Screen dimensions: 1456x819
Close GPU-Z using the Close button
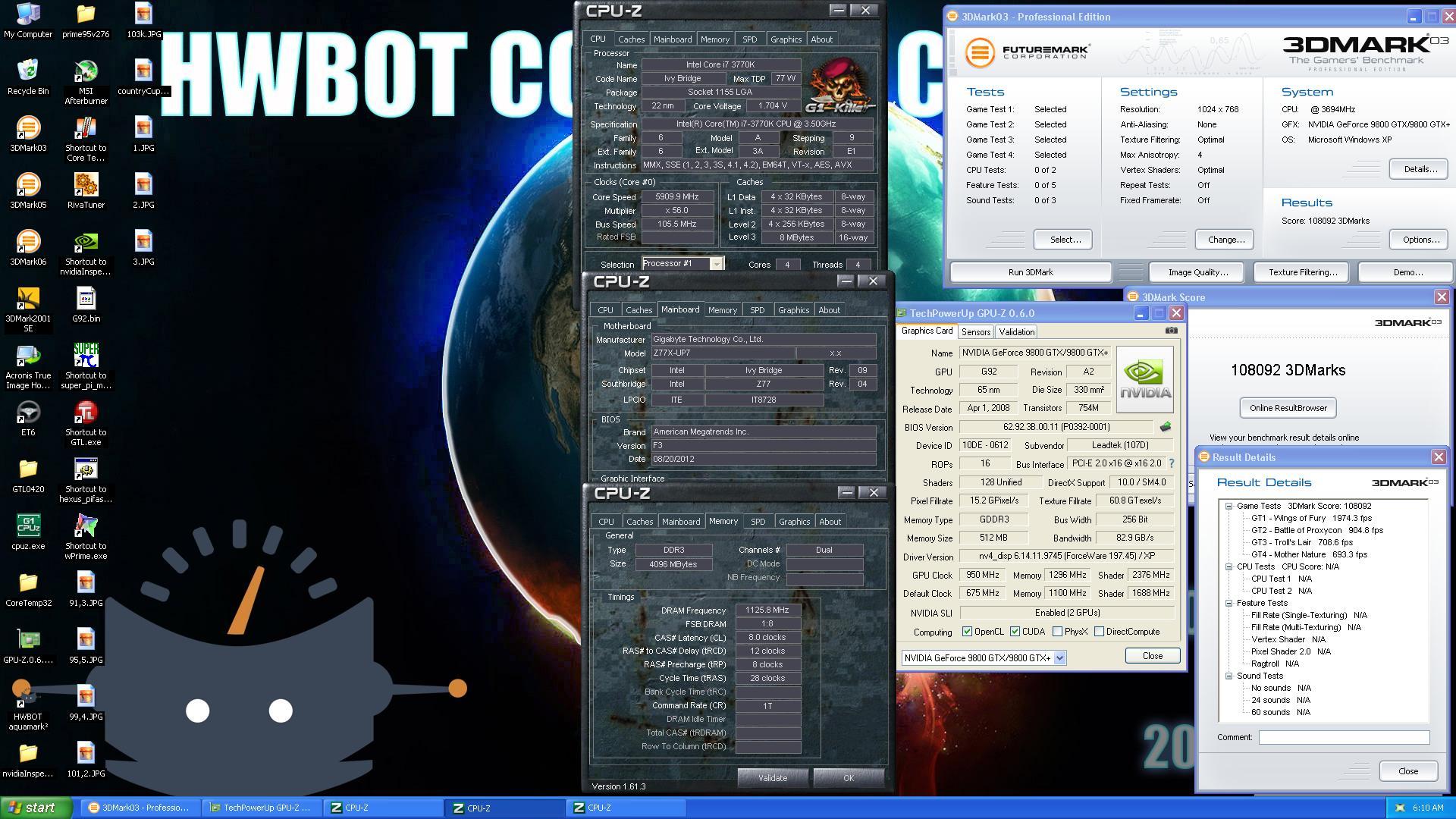coord(1152,656)
